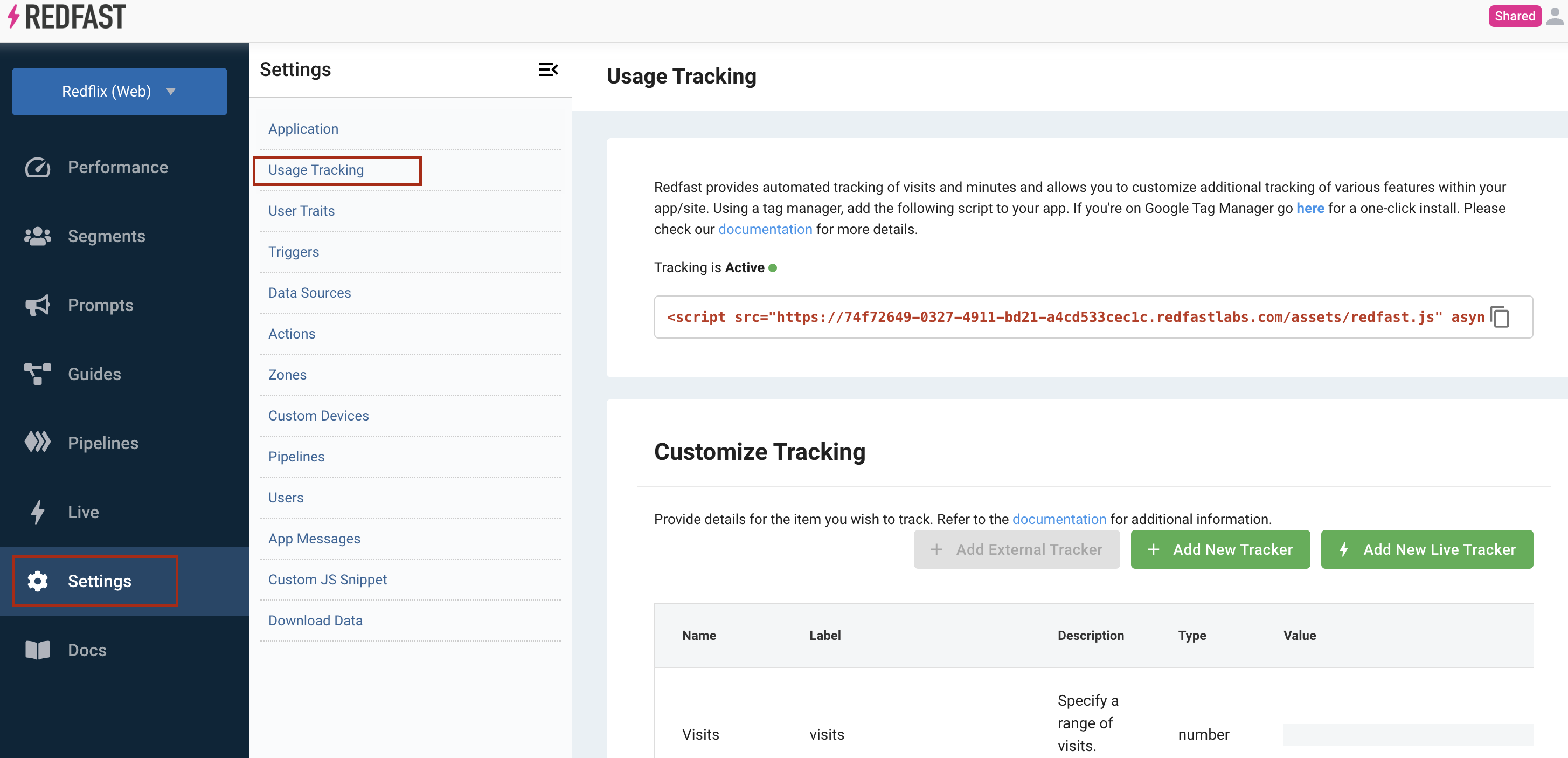Copy the tracking script to clipboard
1568x758 pixels.
(1500, 316)
